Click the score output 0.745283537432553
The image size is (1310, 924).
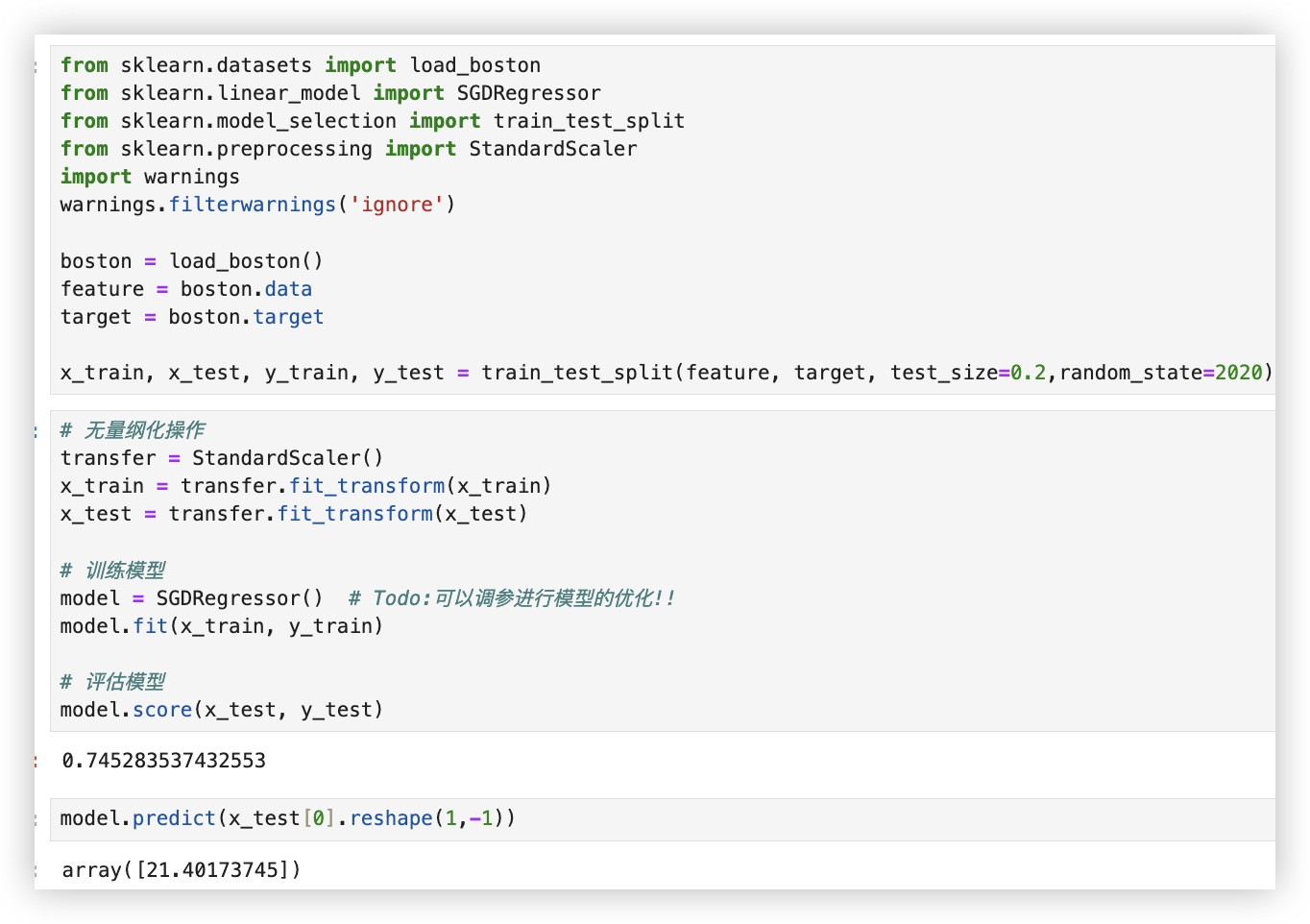[x=163, y=761]
